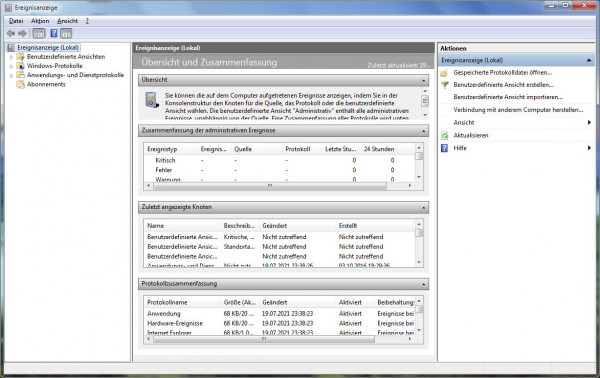Viewport: 600px width, 378px height.
Task: Click the Aktualisieren action
Action: (471, 135)
